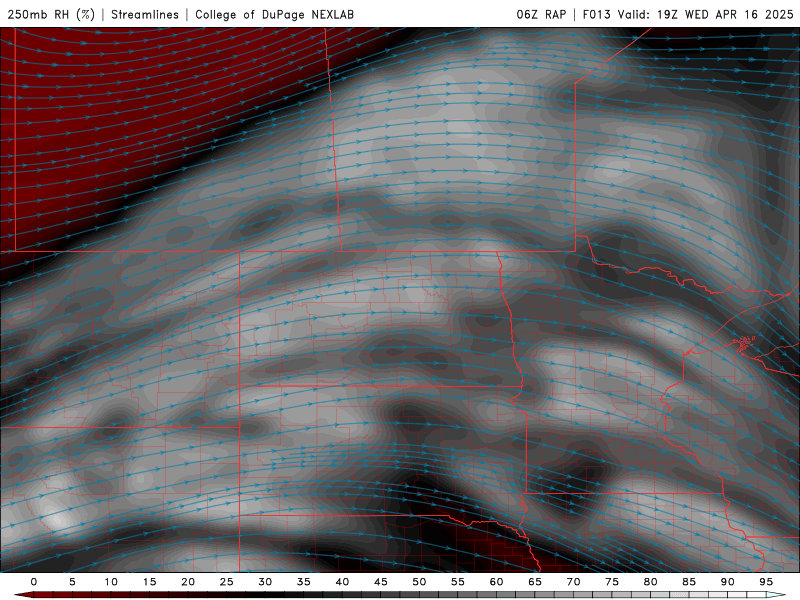Click the '06Z RAP' model run label
The height and width of the screenshot is (600, 800).
point(541,14)
